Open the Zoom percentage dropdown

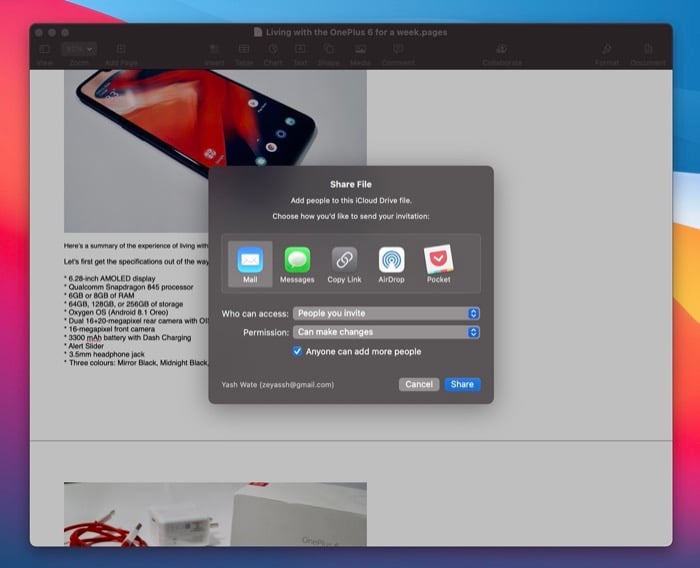tap(79, 49)
